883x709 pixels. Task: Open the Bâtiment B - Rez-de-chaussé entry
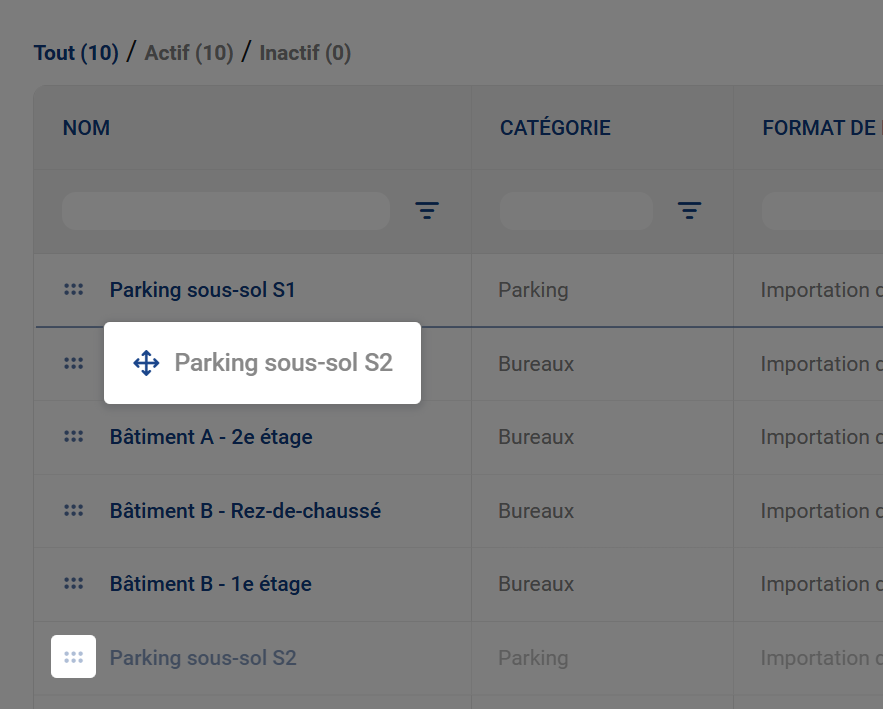point(245,511)
